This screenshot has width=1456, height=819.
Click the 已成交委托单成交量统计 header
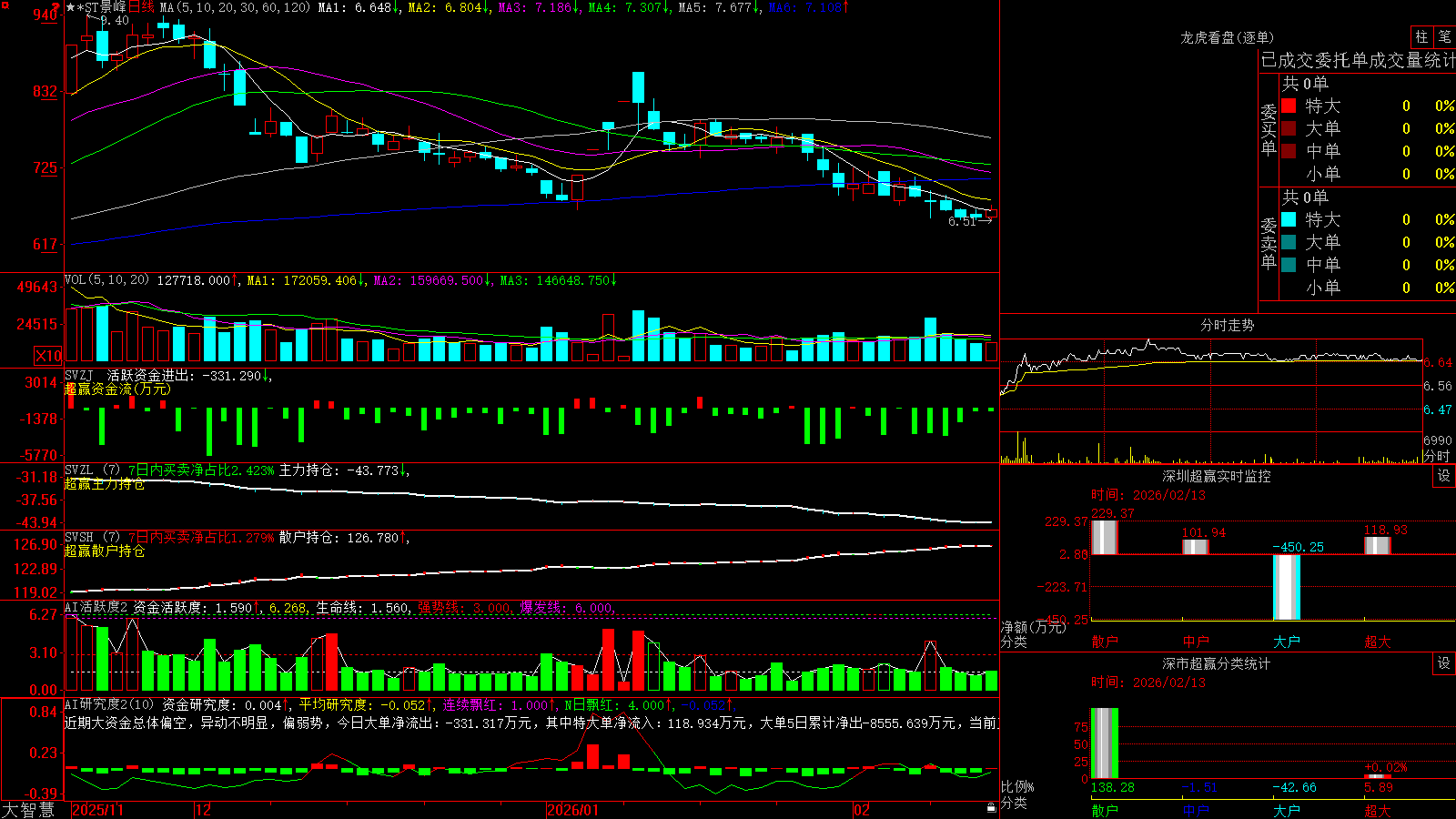(x=1358, y=60)
